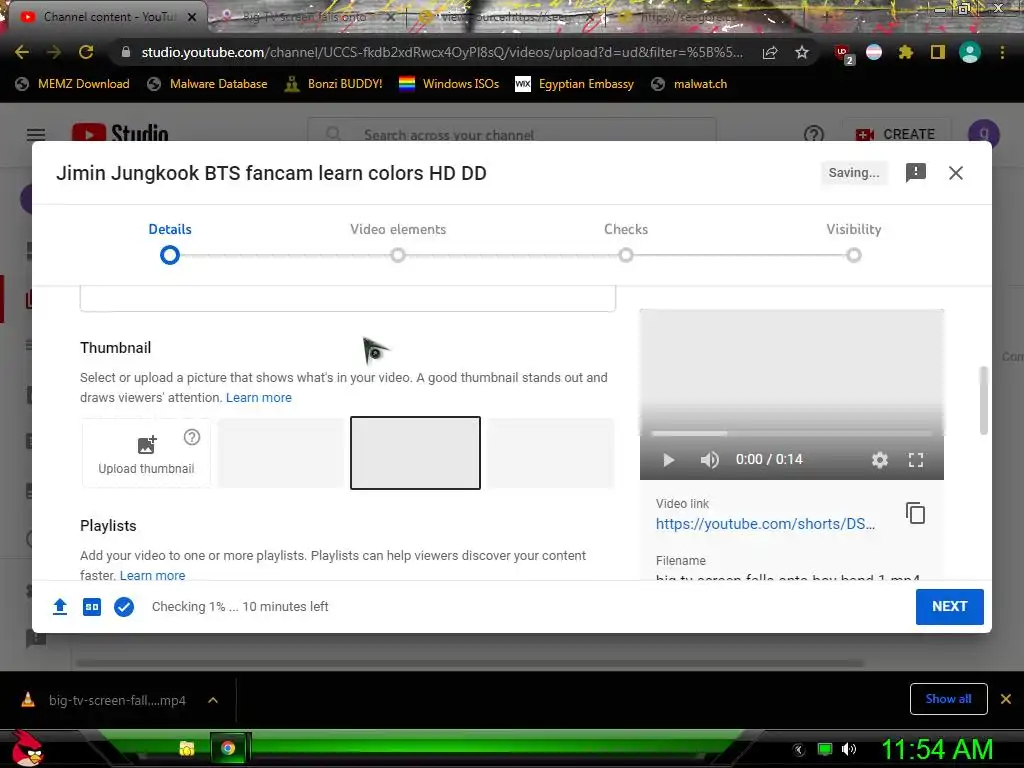
Task: Open the Chrome profile avatar
Action: pos(970,52)
